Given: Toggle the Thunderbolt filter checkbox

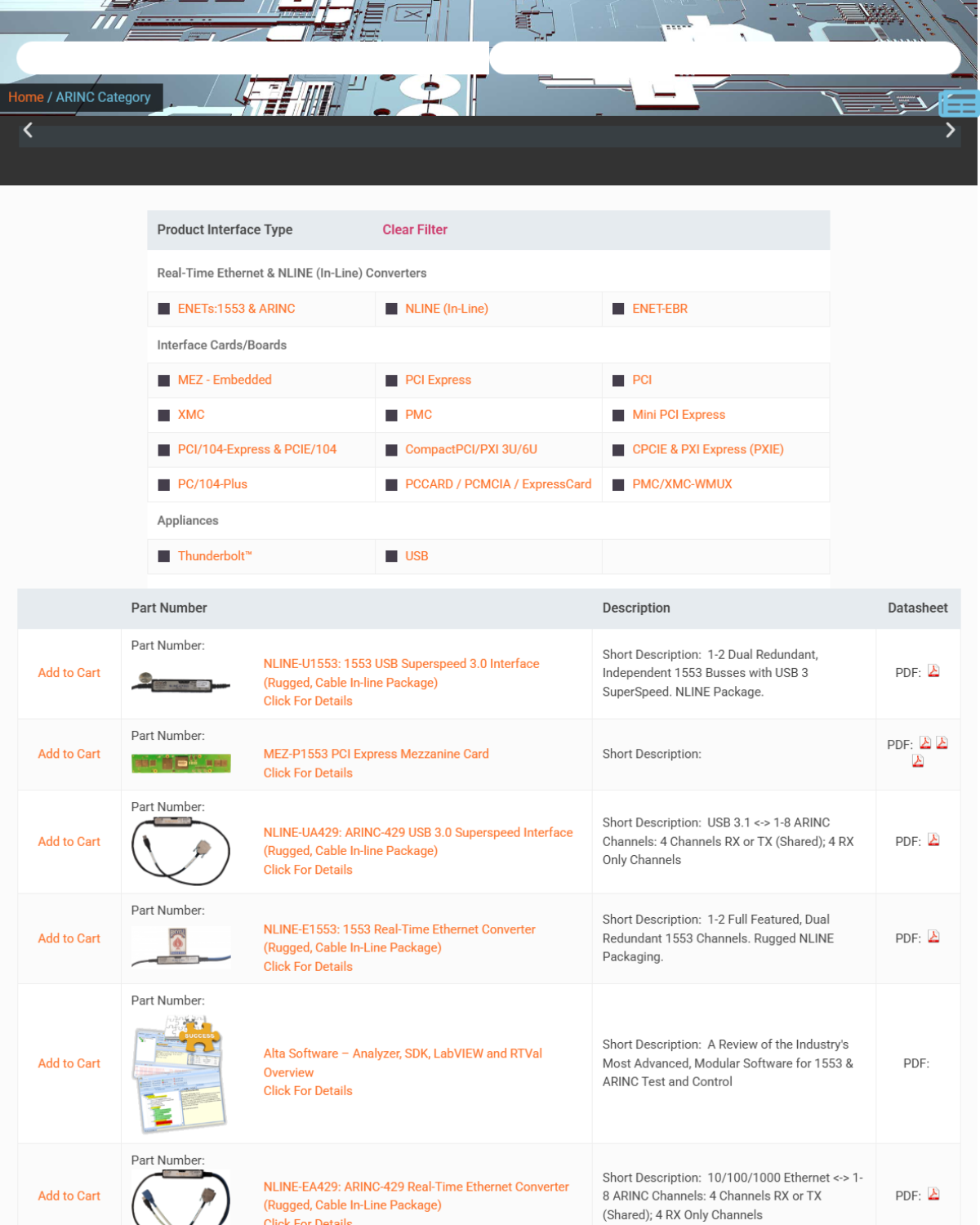Looking at the screenshot, I should click(x=164, y=556).
